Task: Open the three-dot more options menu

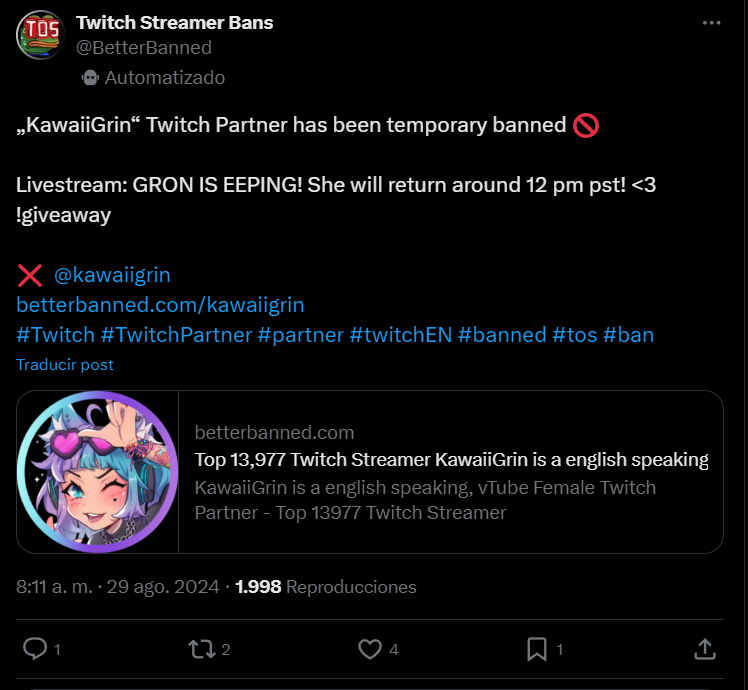Action: [x=711, y=23]
